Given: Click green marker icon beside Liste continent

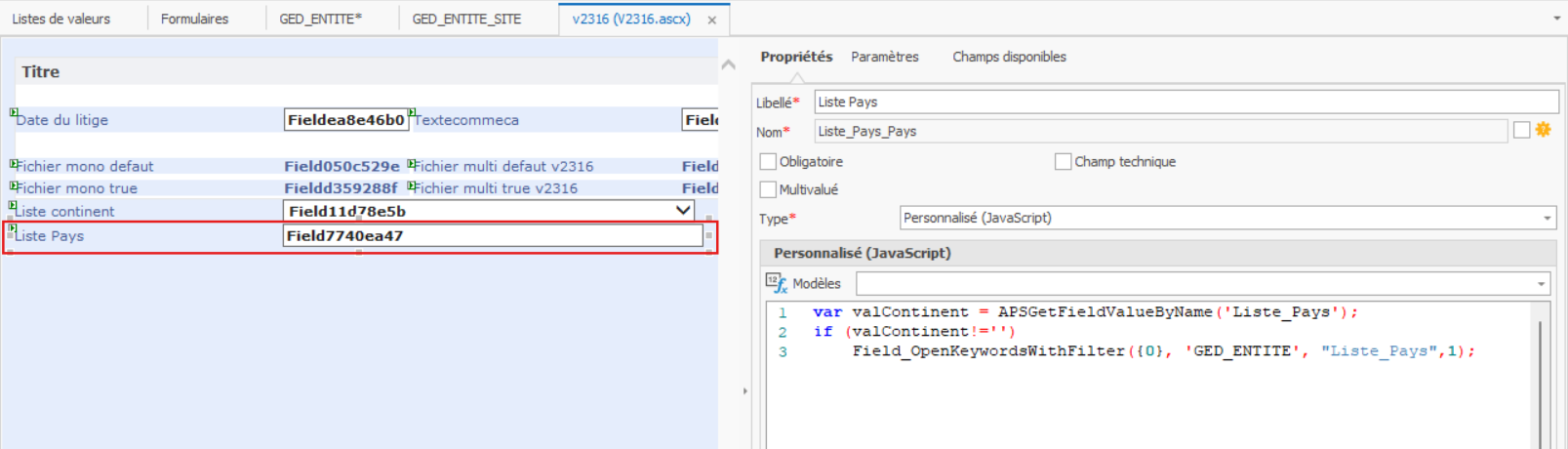Looking at the screenshot, I should (x=14, y=206).
